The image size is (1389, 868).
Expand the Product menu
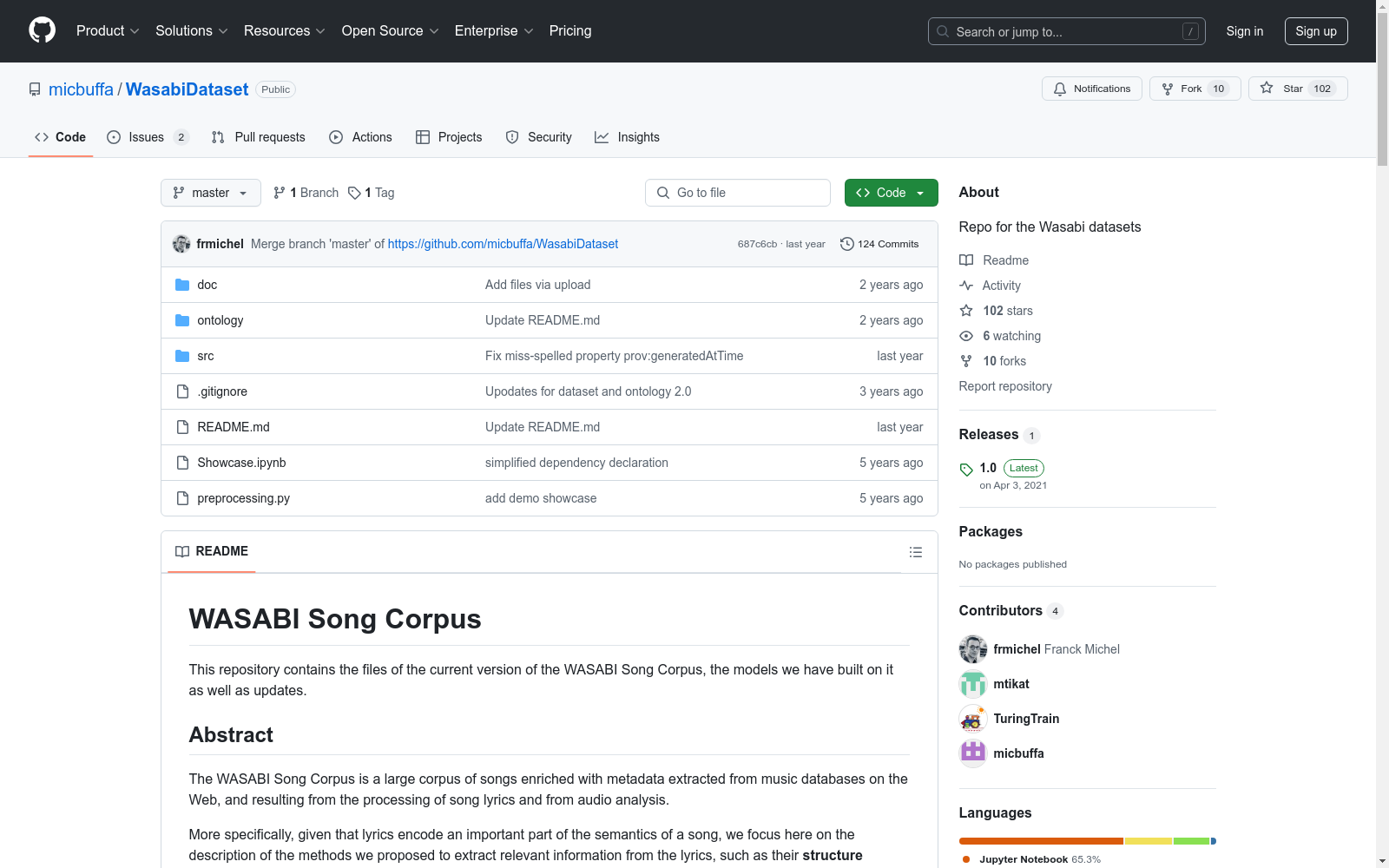pos(108,30)
